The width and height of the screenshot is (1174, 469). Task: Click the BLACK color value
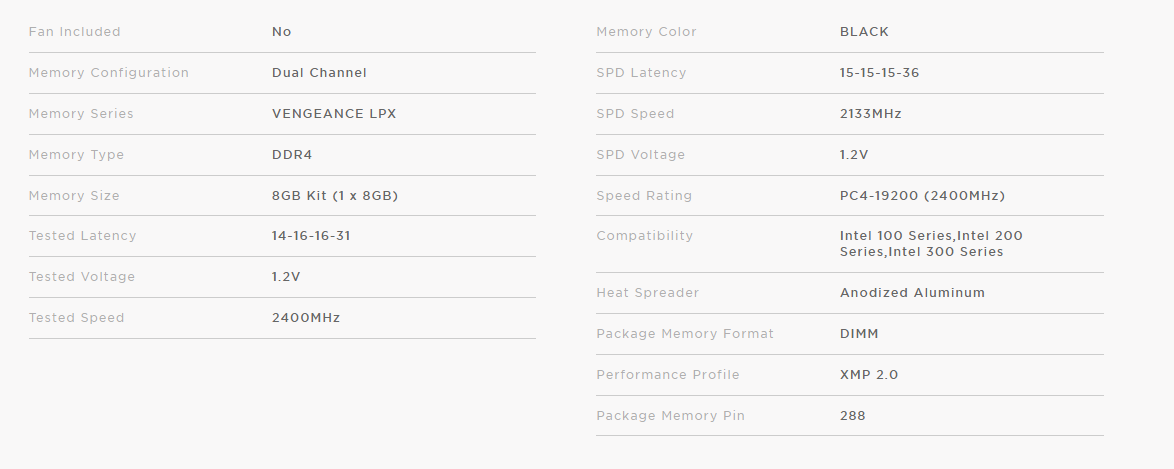click(864, 32)
